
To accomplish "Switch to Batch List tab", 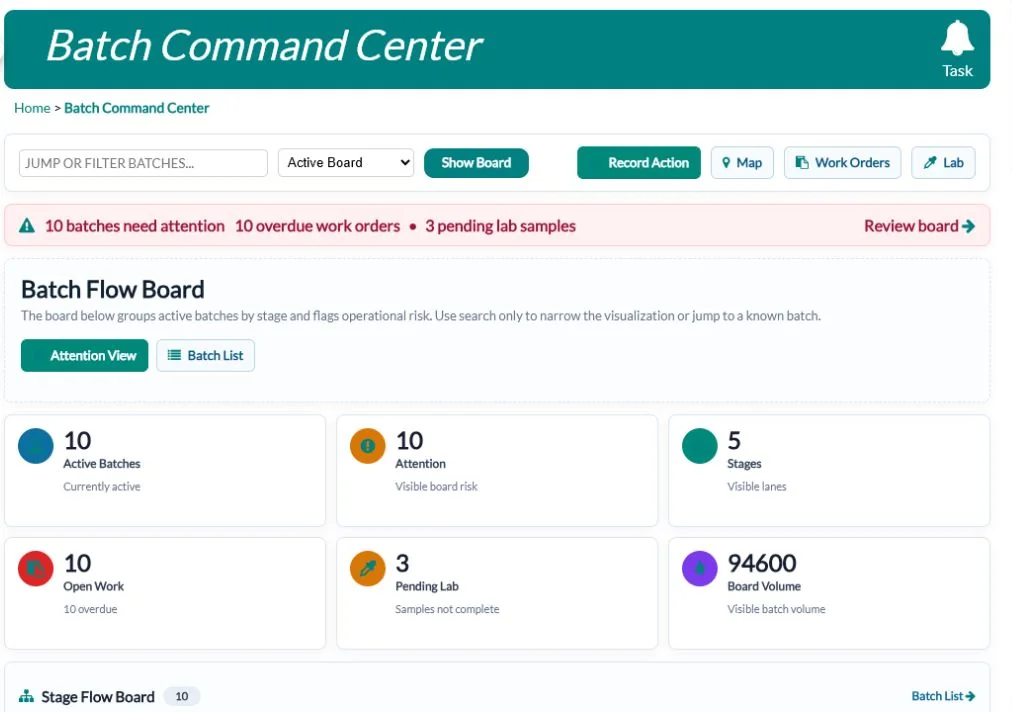I will (x=205, y=356).
